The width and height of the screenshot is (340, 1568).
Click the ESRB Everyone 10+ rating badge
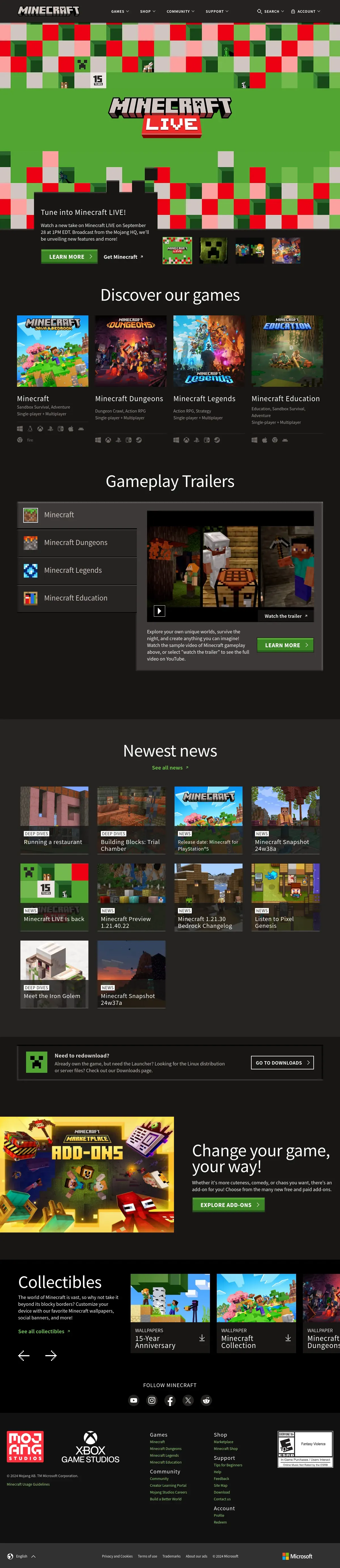tap(305, 1449)
